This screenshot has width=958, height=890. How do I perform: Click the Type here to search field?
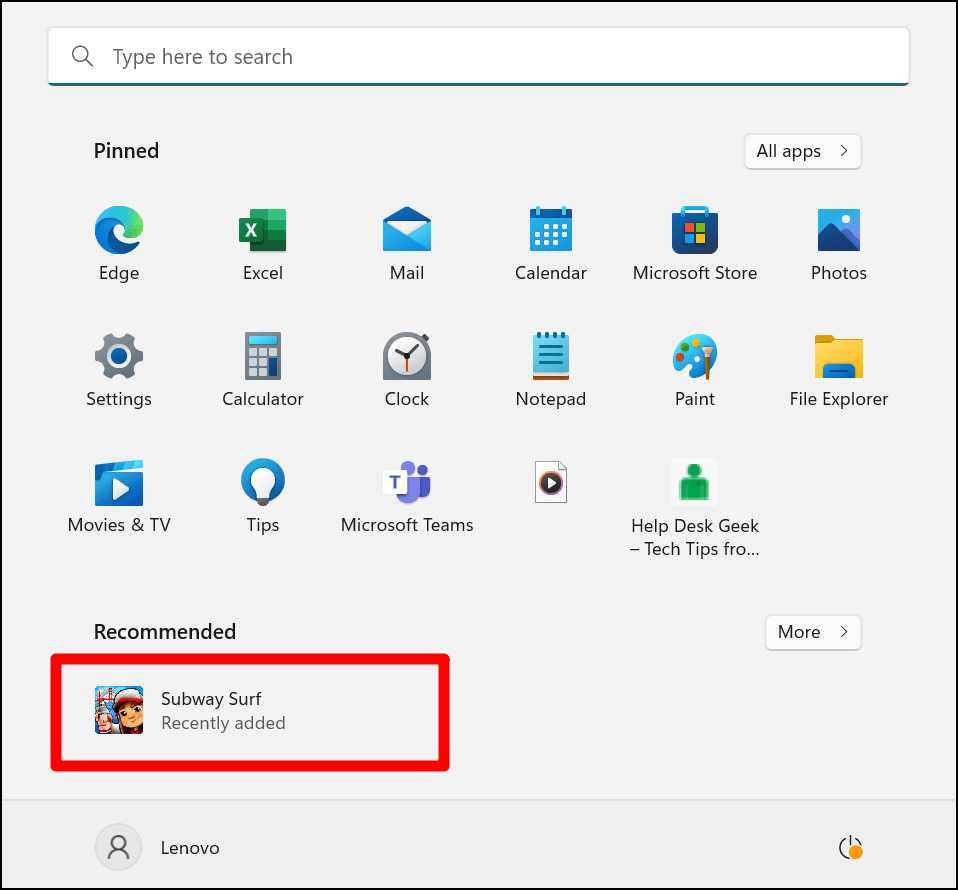pos(478,56)
